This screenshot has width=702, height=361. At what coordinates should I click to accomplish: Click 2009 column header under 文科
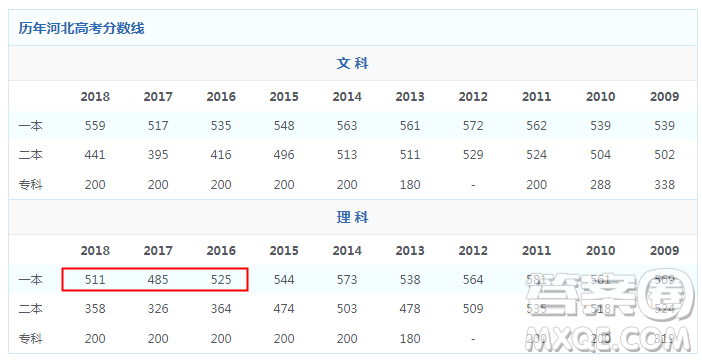point(664,96)
